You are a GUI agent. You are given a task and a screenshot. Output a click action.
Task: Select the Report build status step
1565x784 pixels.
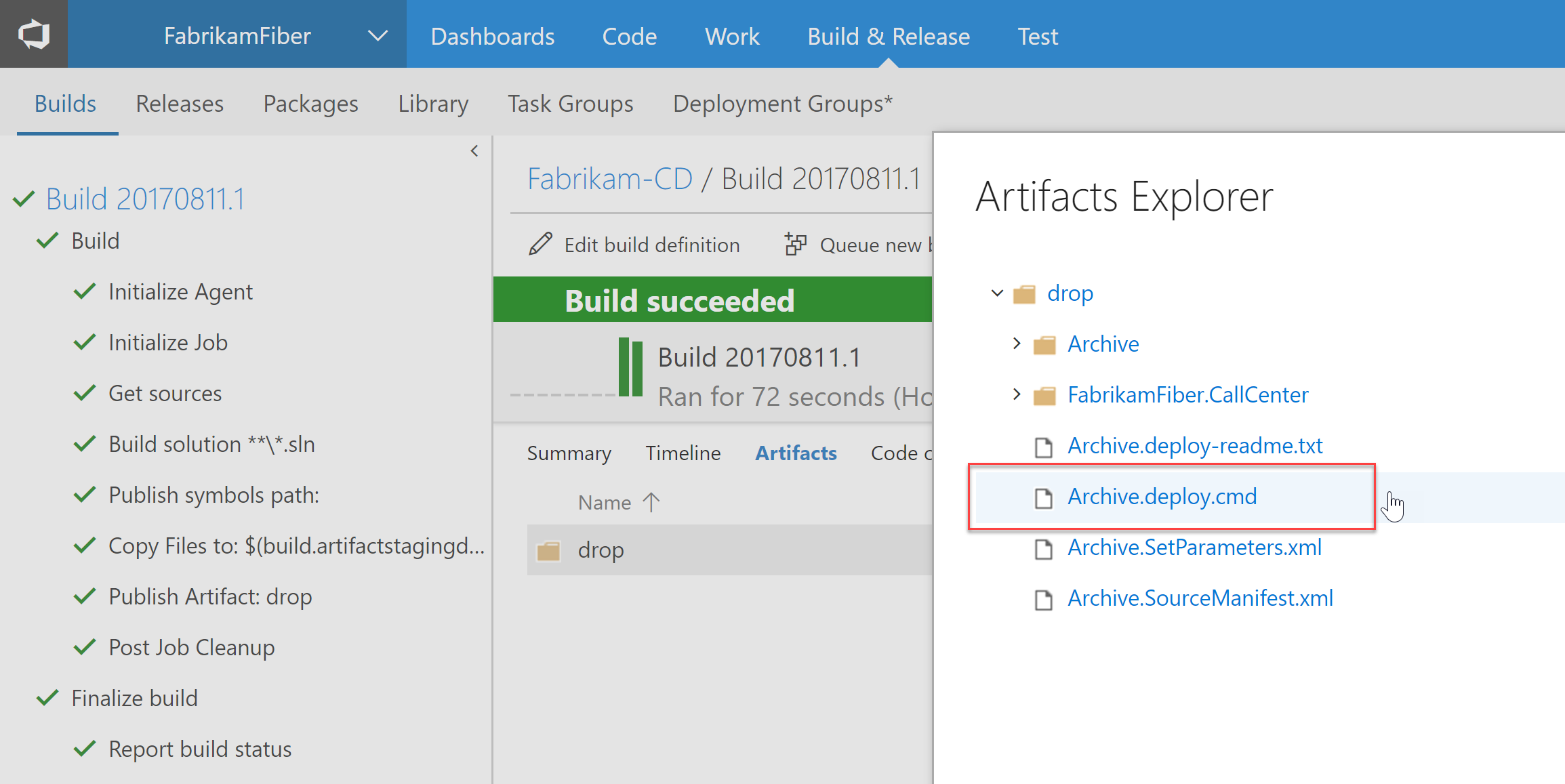[x=200, y=749]
